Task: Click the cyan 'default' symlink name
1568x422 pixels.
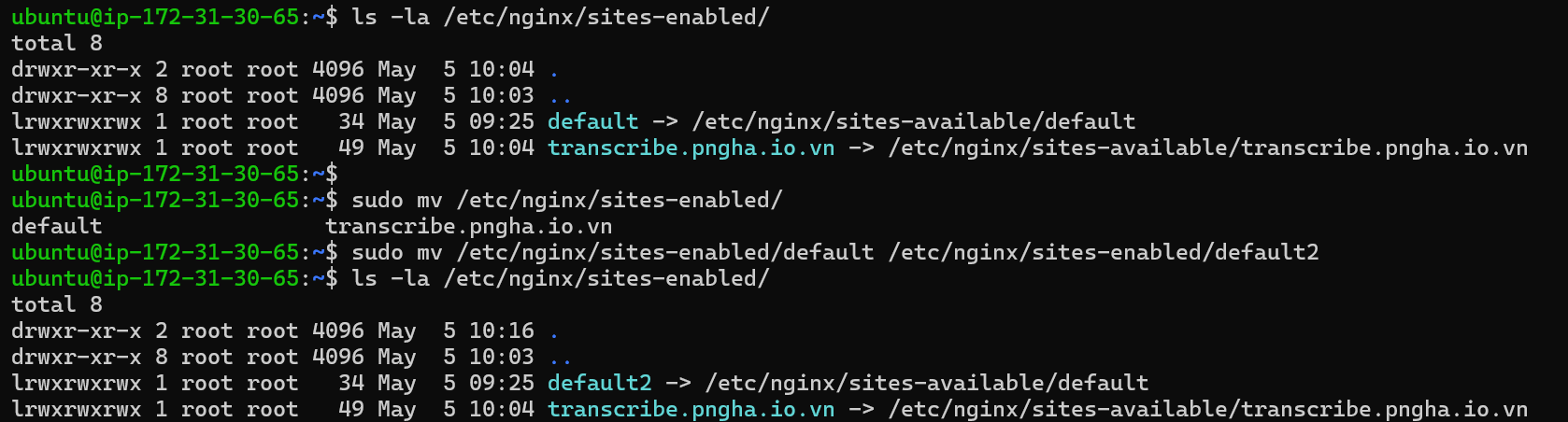Action: click(x=592, y=121)
